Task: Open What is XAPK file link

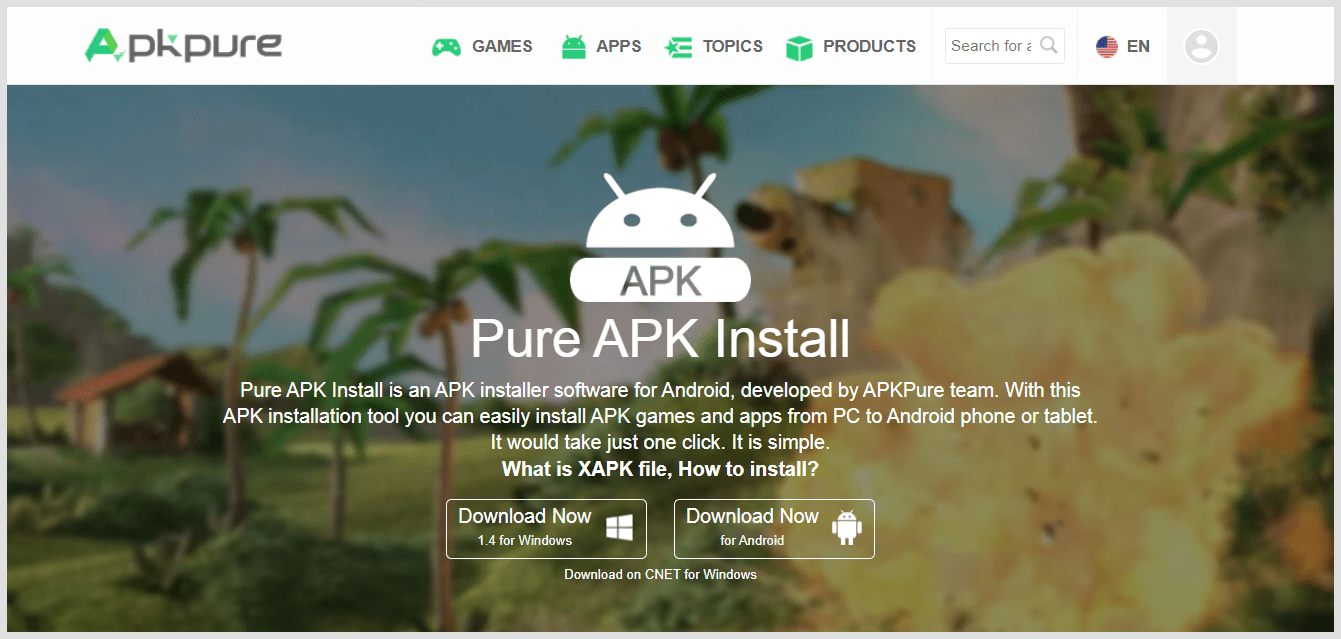Action: point(660,468)
